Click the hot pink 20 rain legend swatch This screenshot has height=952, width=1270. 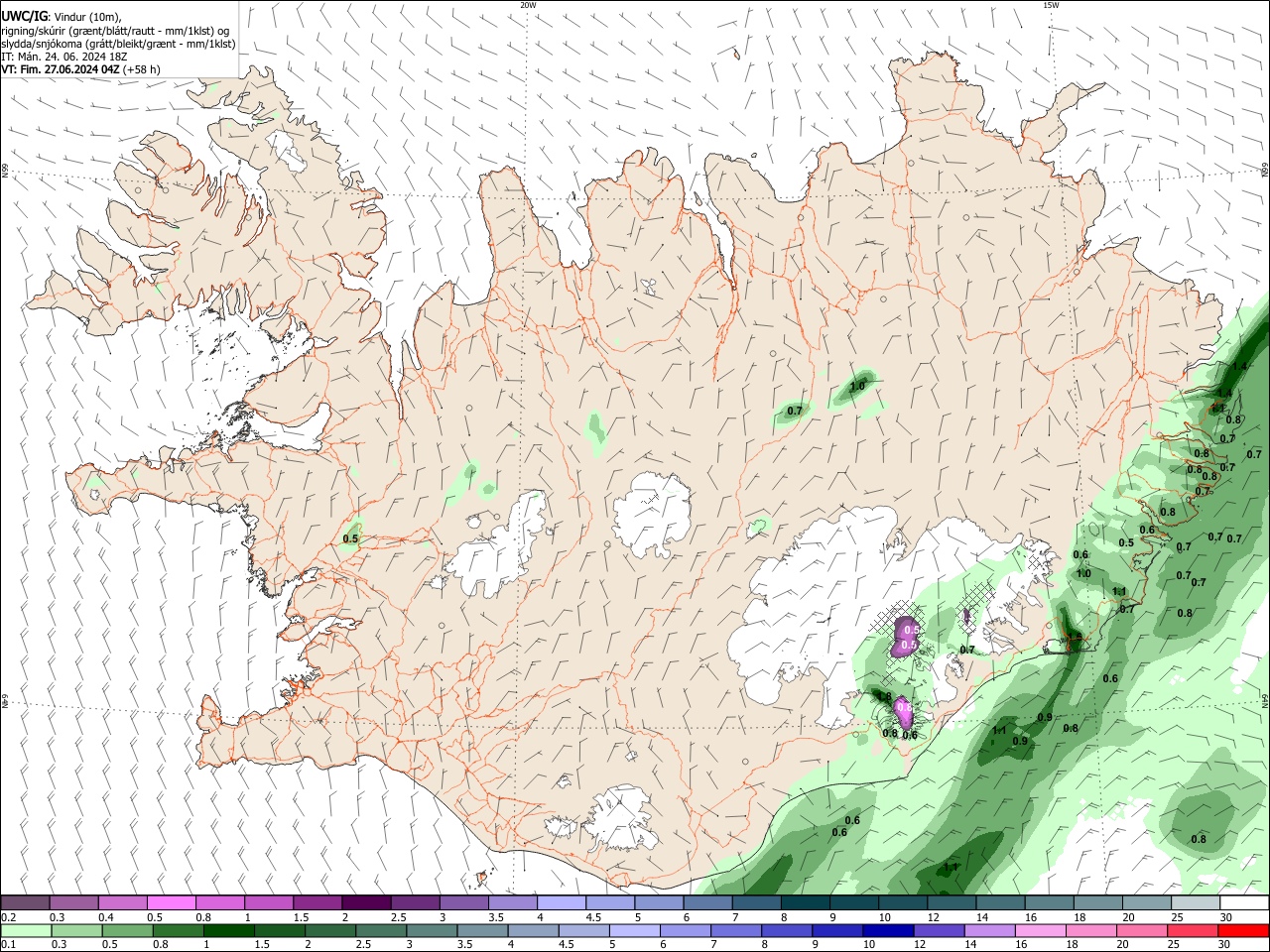pos(1142,931)
